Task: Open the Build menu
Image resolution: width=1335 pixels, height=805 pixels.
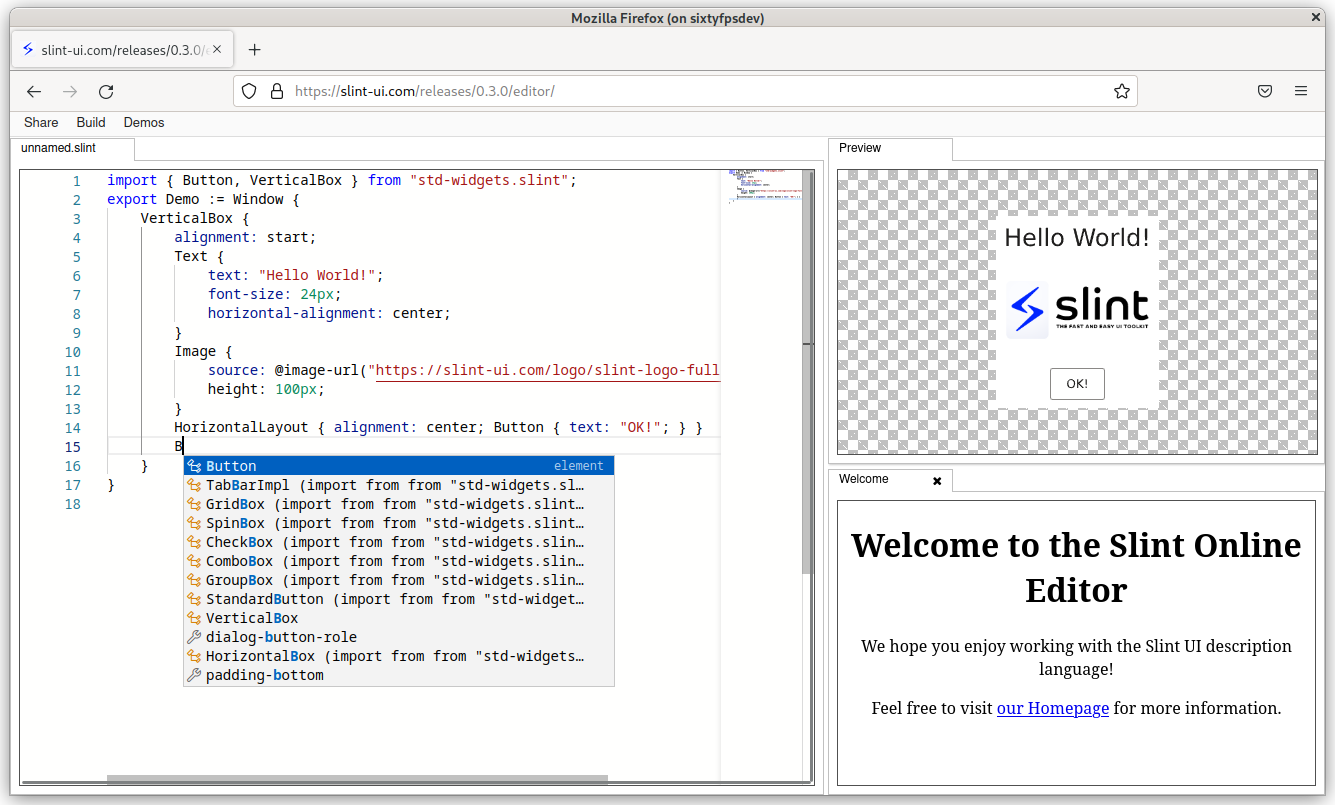Action: pos(91,122)
